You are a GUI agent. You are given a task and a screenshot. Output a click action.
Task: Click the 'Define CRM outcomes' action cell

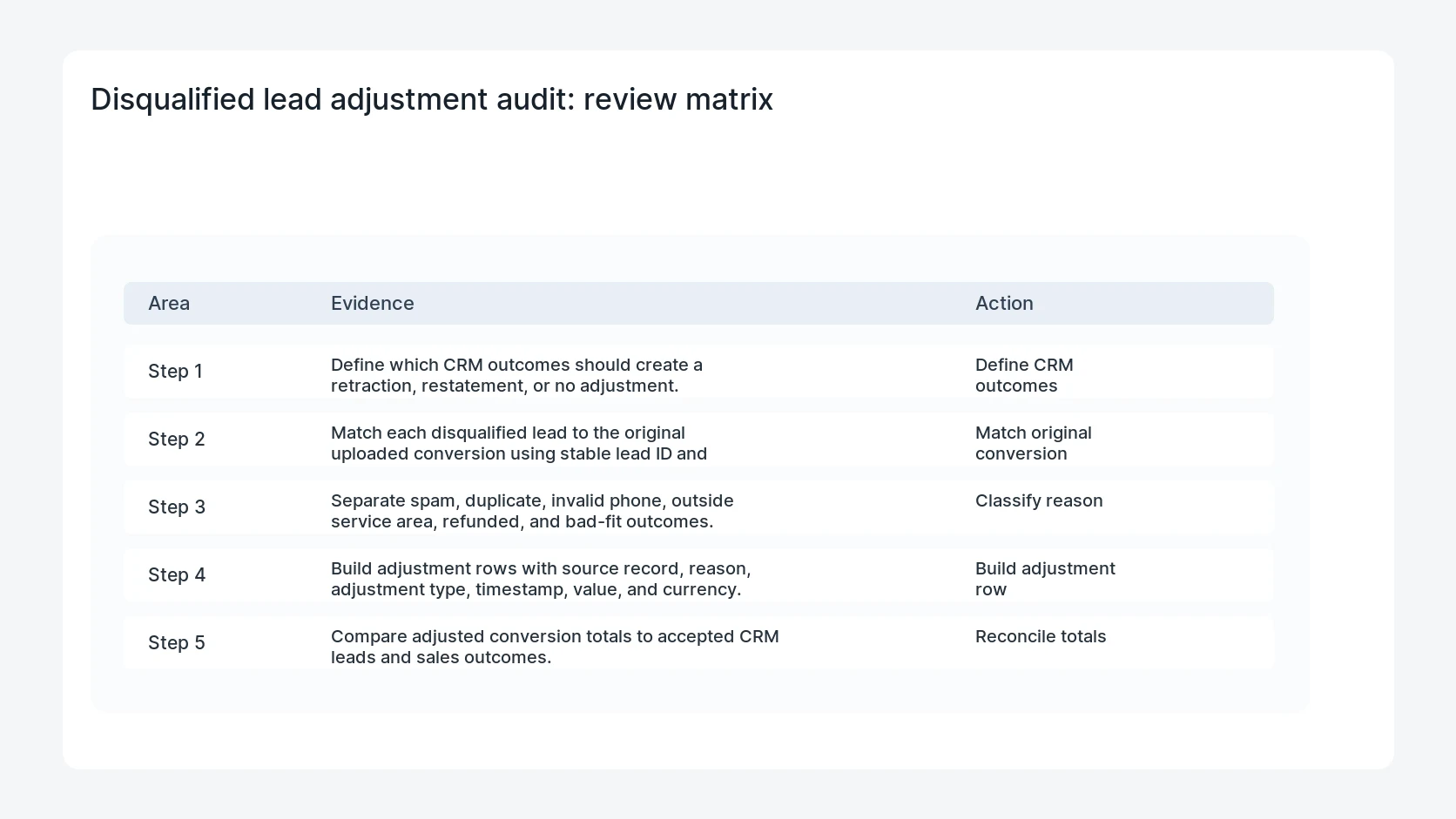pyautogui.click(x=1024, y=375)
